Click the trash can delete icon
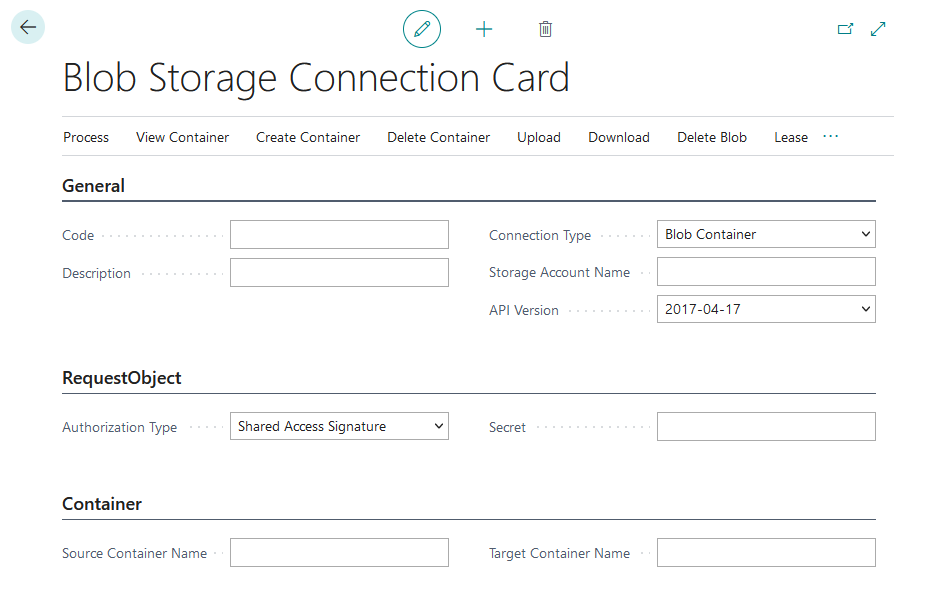 pos(545,29)
